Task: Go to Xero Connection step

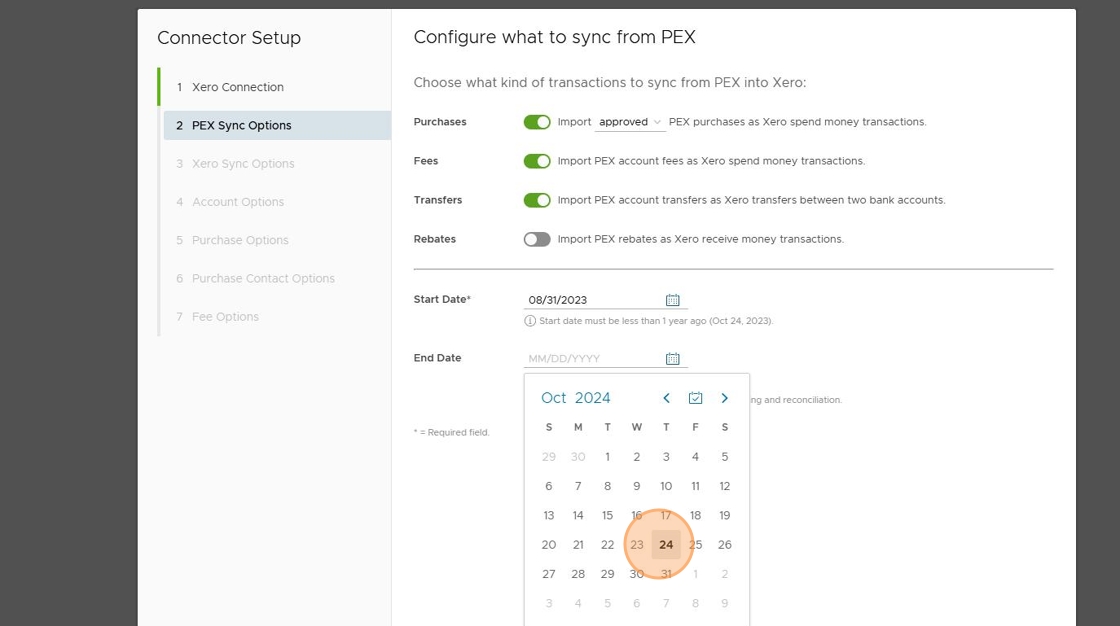Action: [238, 87]
